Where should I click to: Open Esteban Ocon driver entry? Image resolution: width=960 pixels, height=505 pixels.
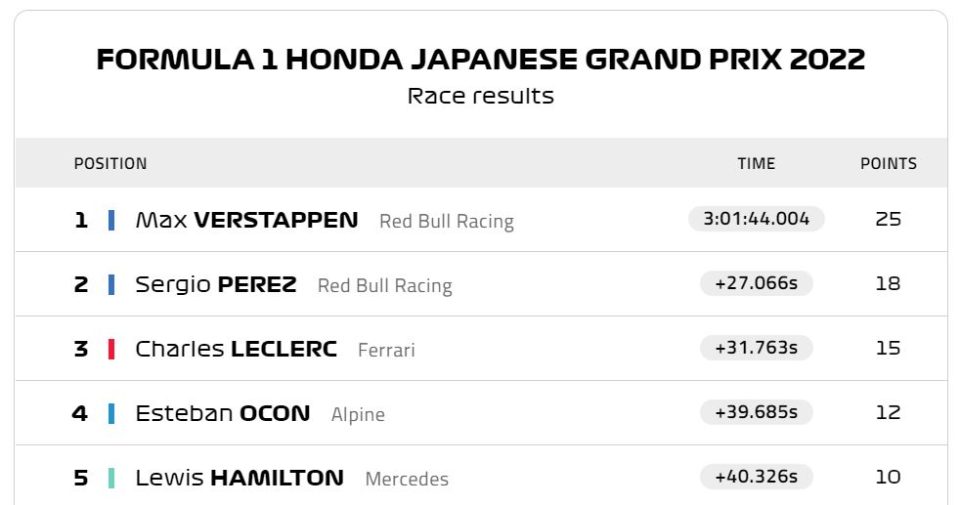click(x=222, y=413)
